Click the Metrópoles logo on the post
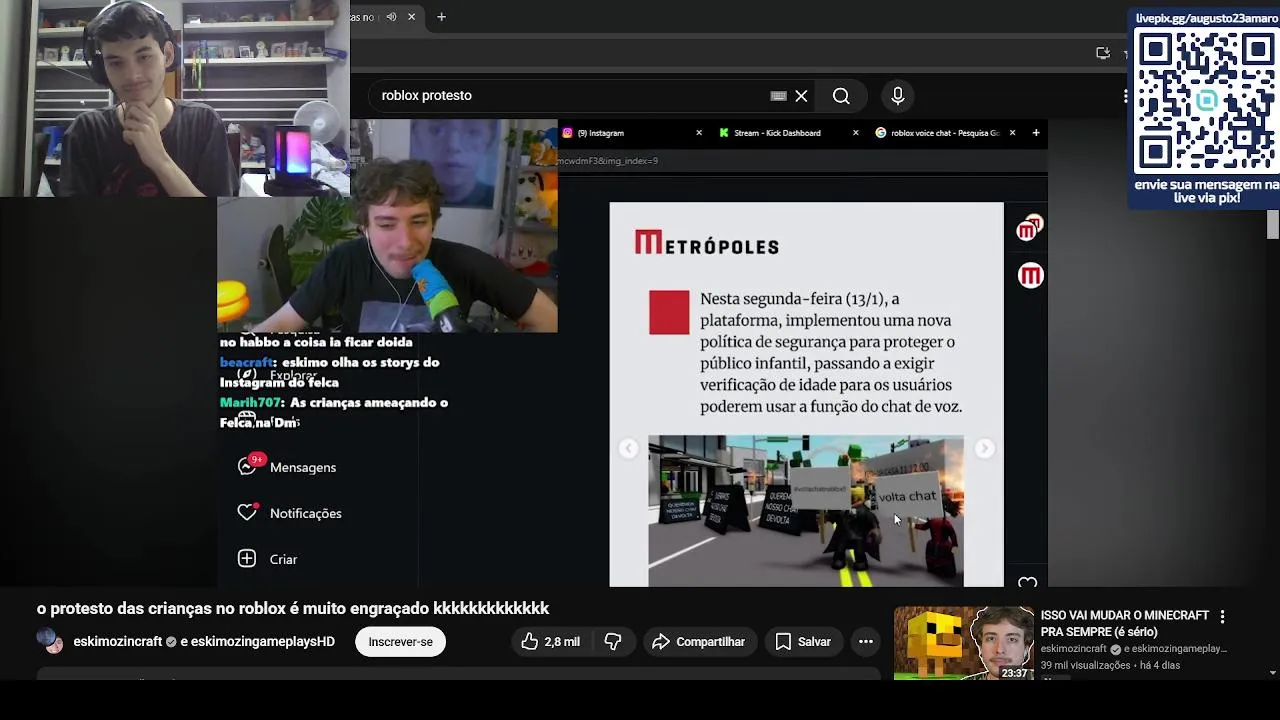The height and width of the screenshot is (720, 1280). click(x=706, y=243)
